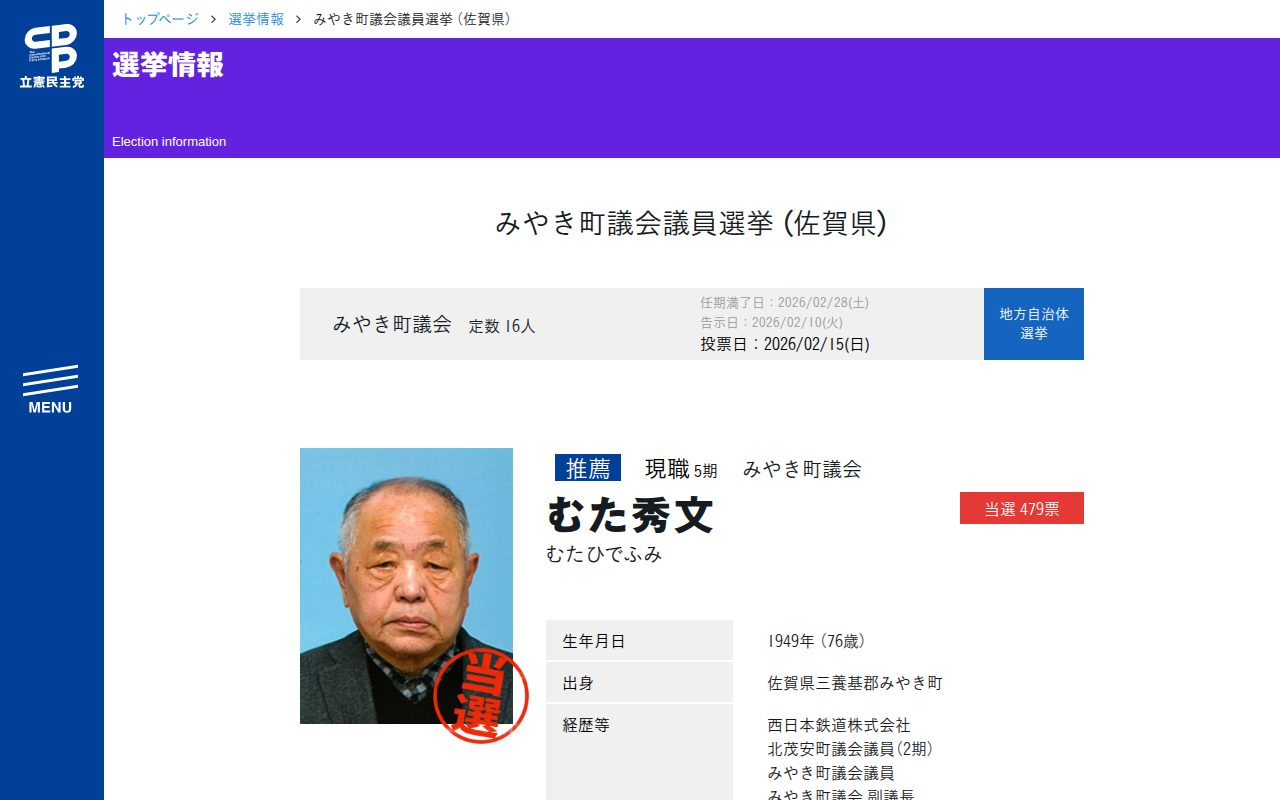Click the breadcrumb current page みやき町議会議員選挙
This screenshot has width=1280, height=800.
click(x=414, y=19)
